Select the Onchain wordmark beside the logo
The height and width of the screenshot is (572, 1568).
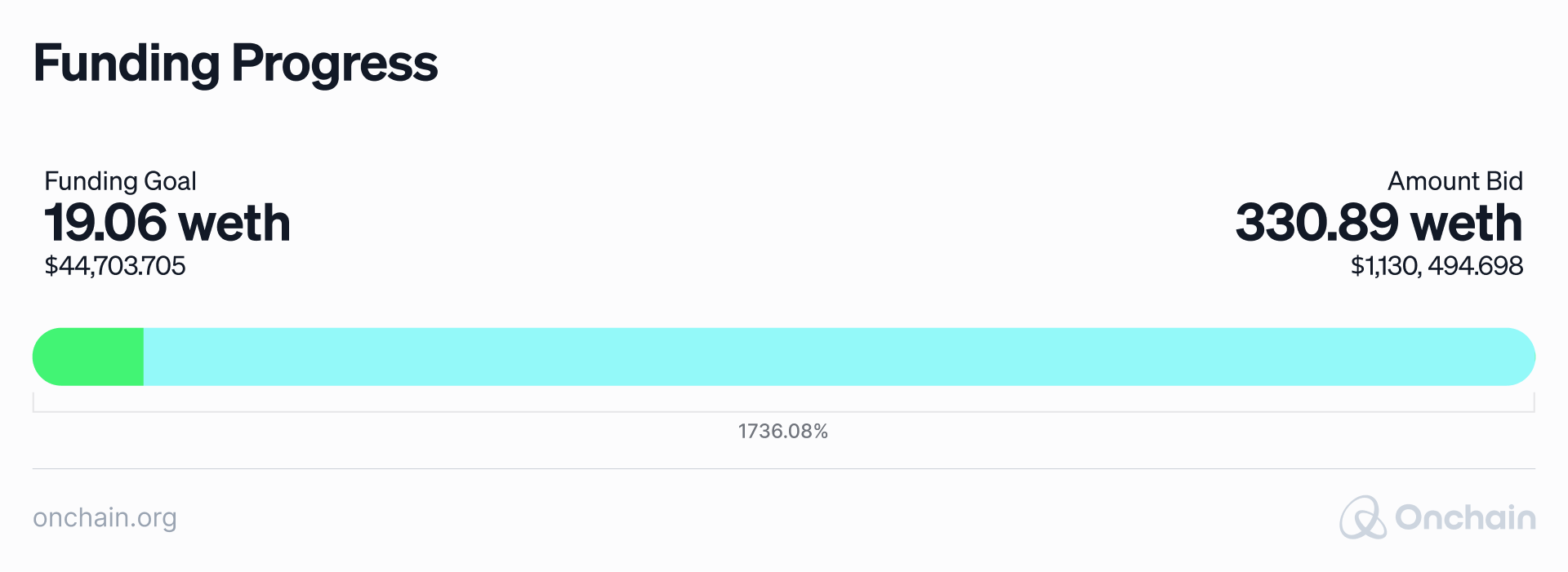pyautogui.click(x=1462, y=517)
